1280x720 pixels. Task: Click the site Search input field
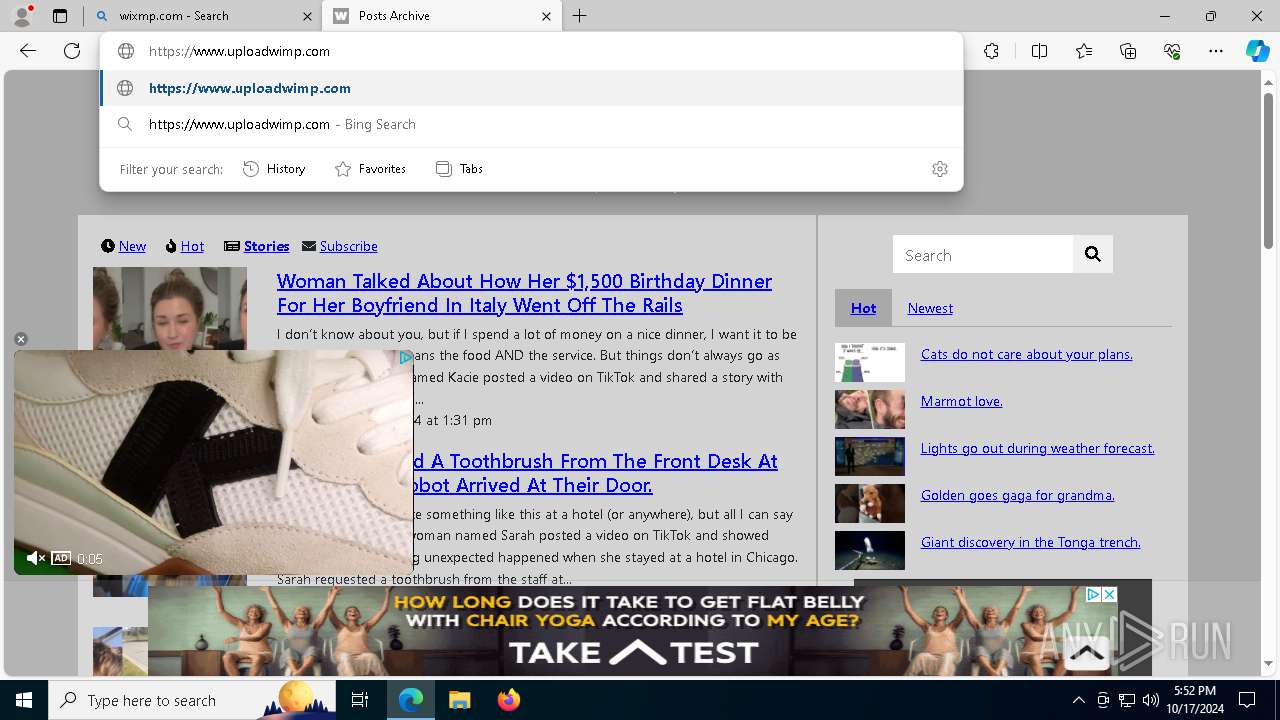(983, 255)
